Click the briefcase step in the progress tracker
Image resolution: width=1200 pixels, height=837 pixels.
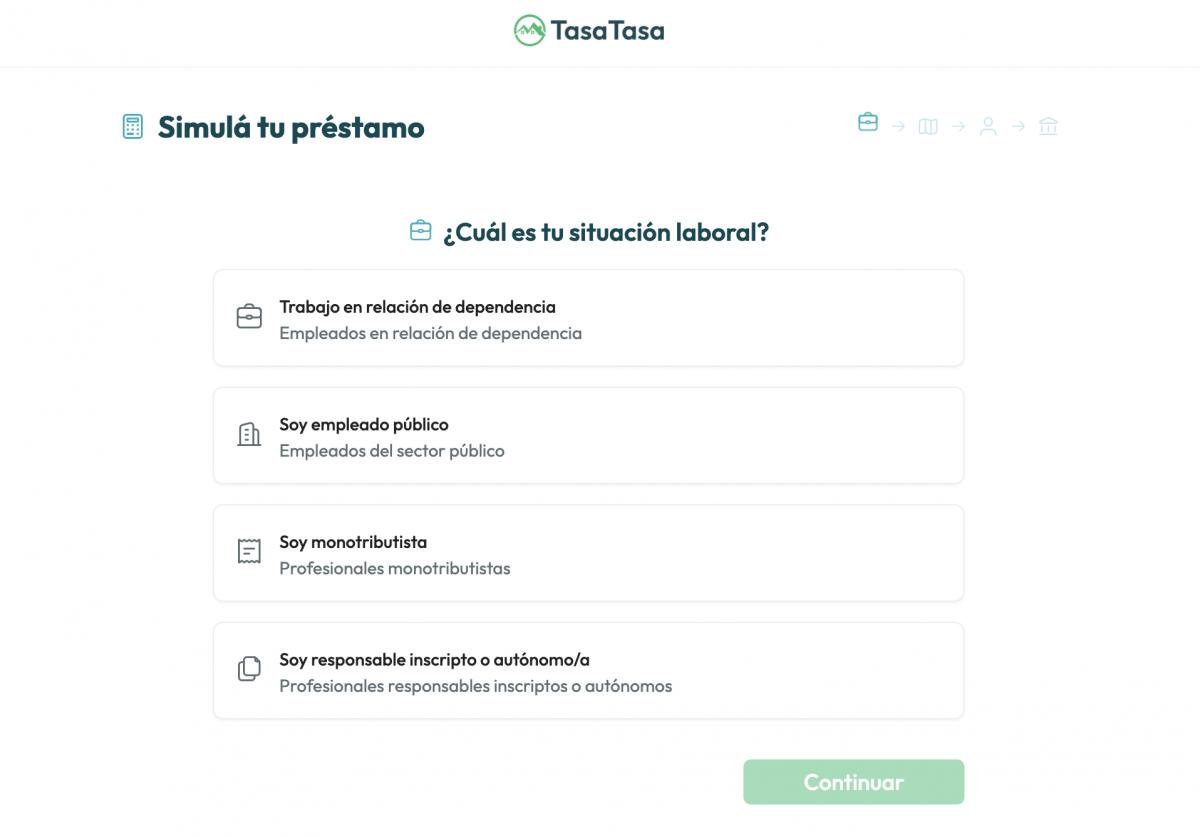866,125
